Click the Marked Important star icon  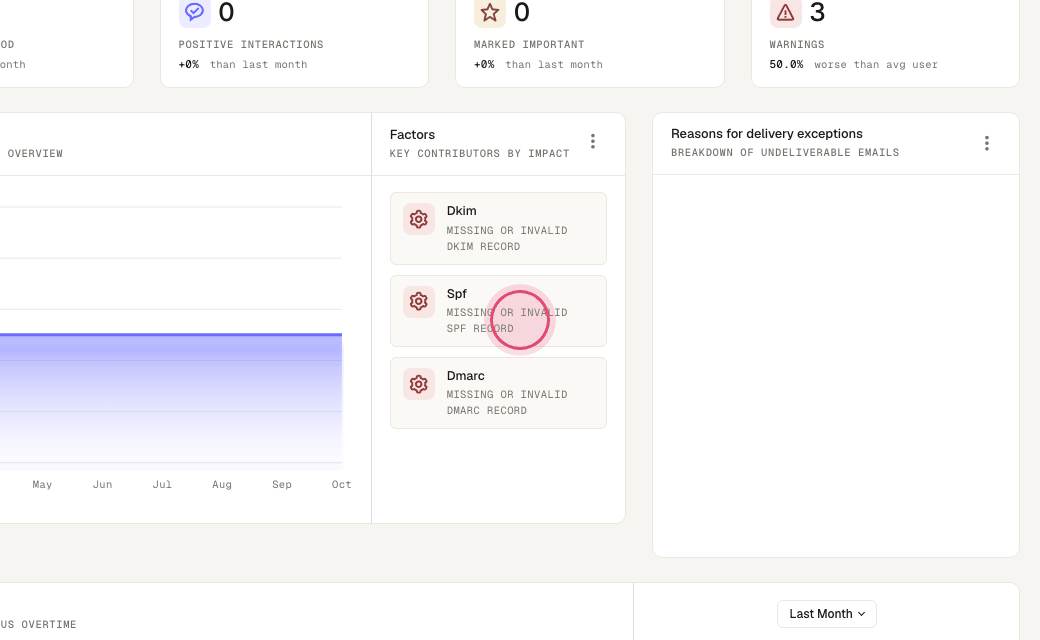click(489, 12)
